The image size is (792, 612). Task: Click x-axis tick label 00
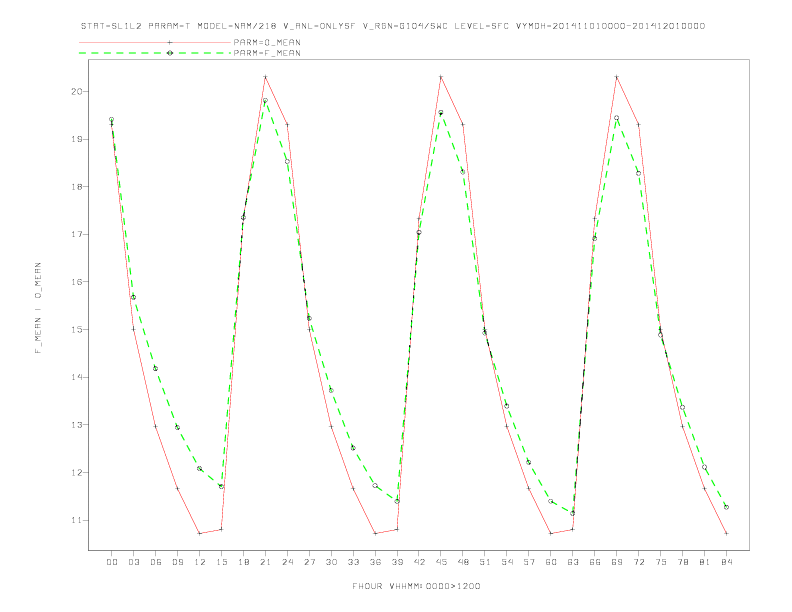pyautogui.click(x=112, y=562)
